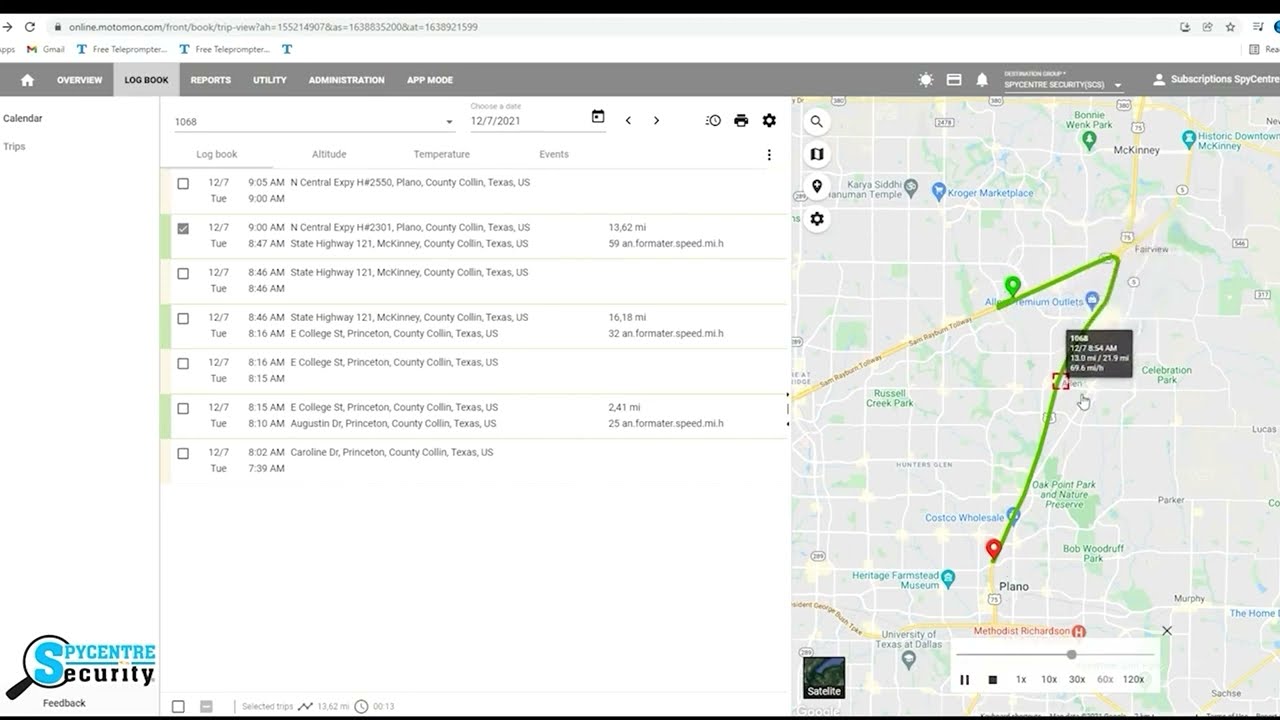Open the UTILITY menu

270,80
